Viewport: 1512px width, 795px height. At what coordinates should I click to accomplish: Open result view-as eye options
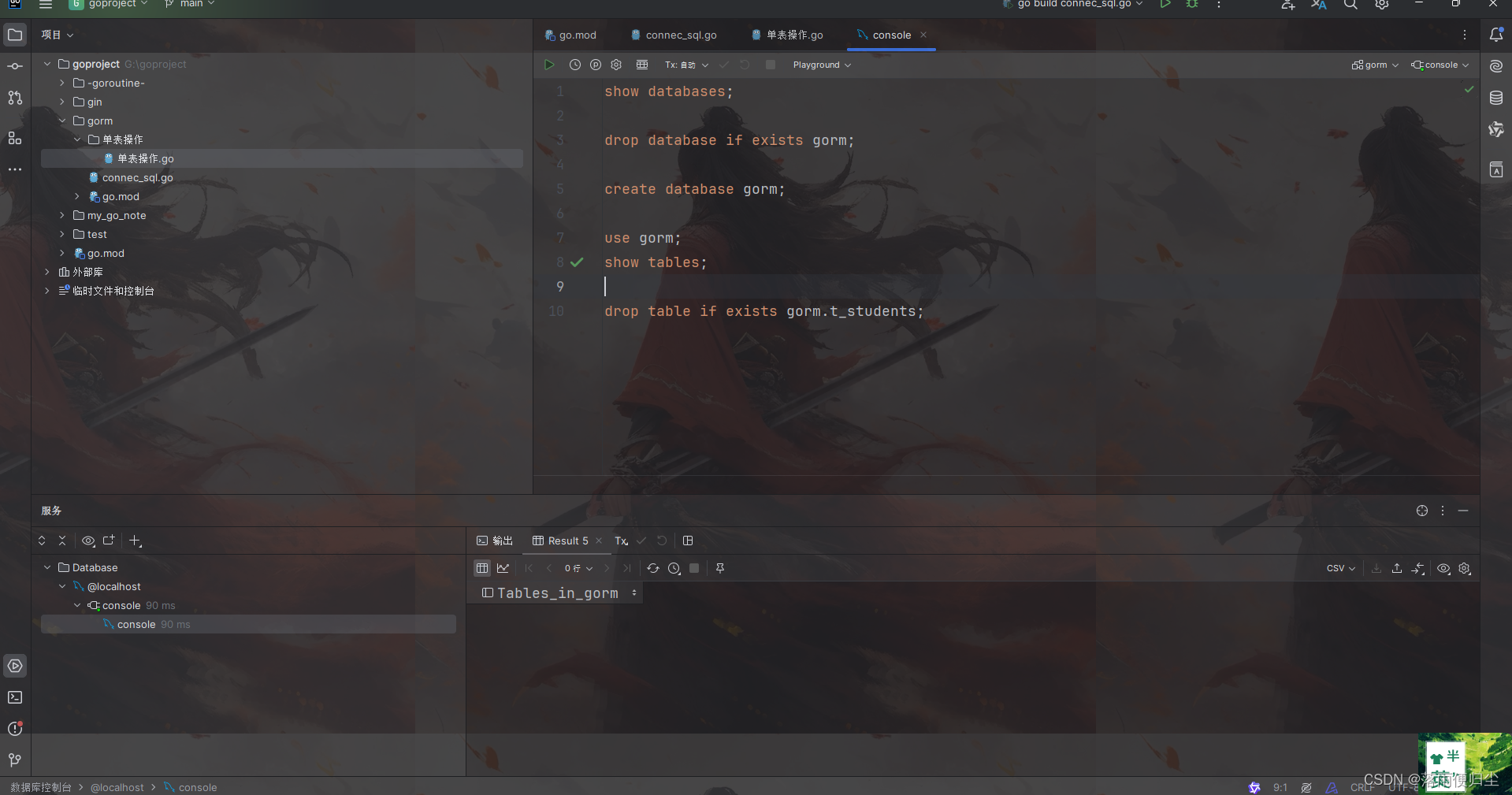point(1443,568)
